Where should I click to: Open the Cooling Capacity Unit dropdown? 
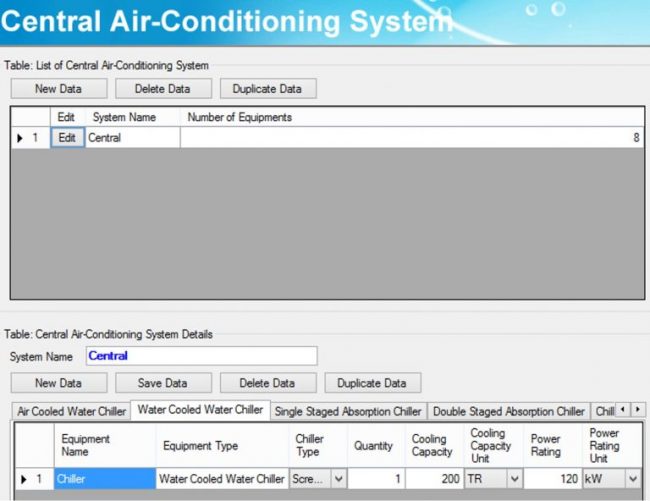coord(514,479)
